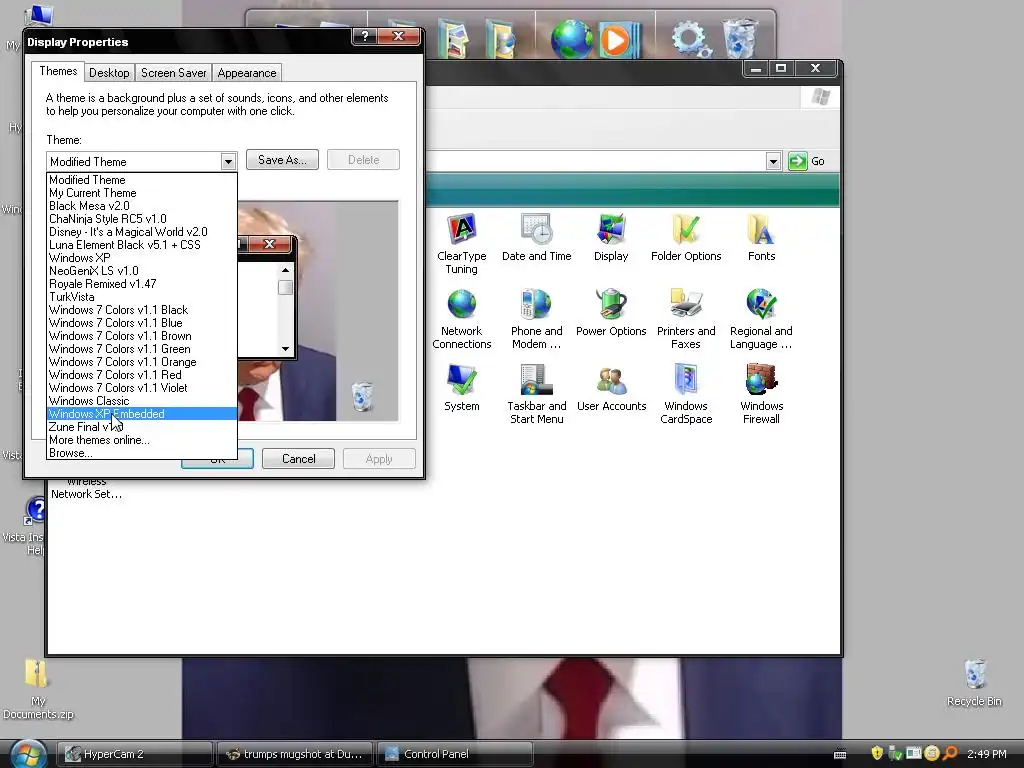Select My Documents.zip desktop icon

coord(37,689)
